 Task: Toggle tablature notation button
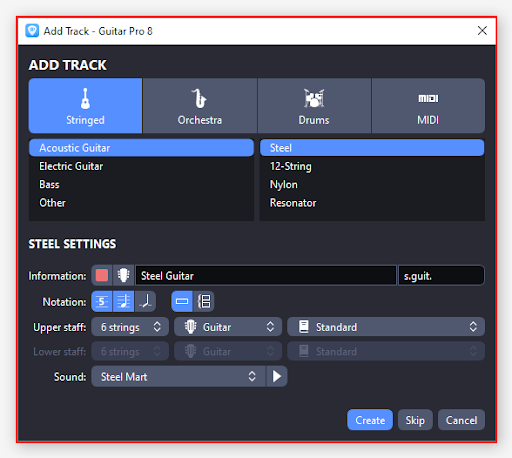click(x=102, y=302)
